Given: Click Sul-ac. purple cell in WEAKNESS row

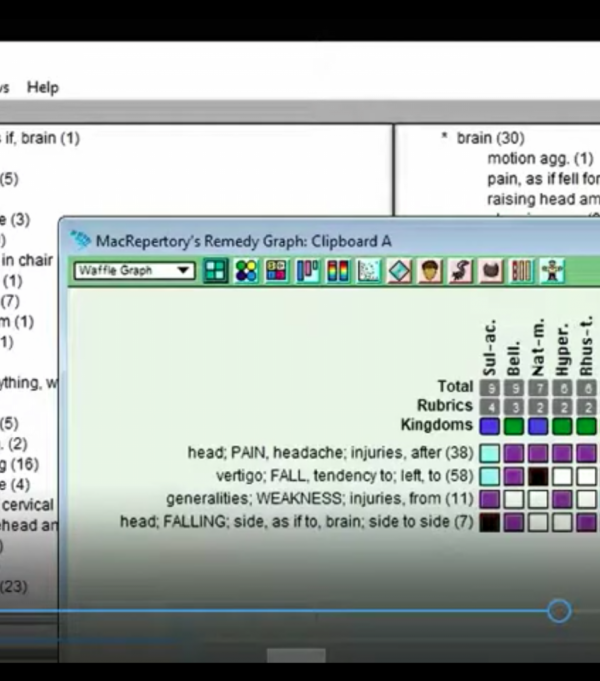Looking at the screenshot, I should [490, 499].
